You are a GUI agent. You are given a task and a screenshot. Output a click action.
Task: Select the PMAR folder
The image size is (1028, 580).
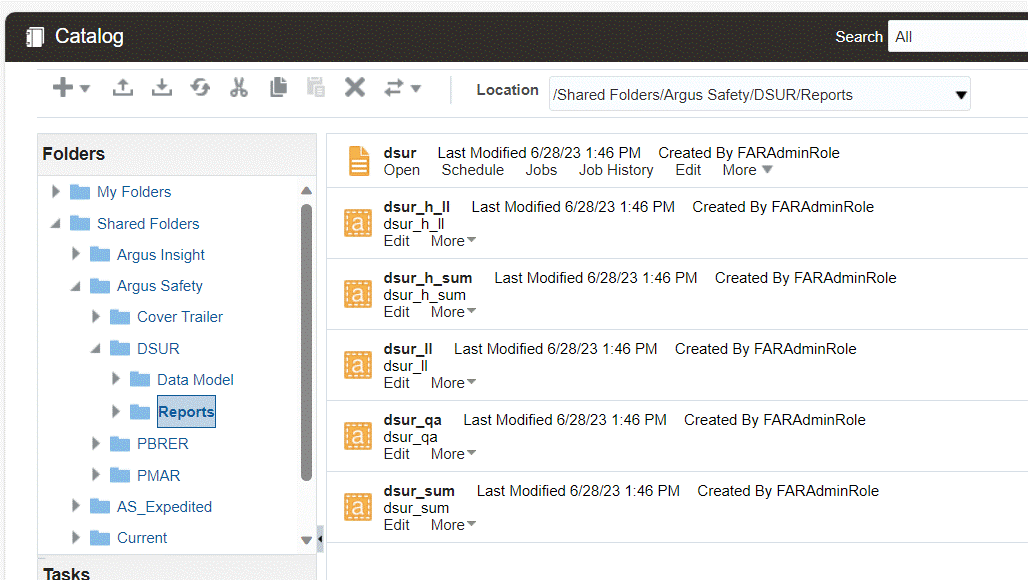(158, 475)
